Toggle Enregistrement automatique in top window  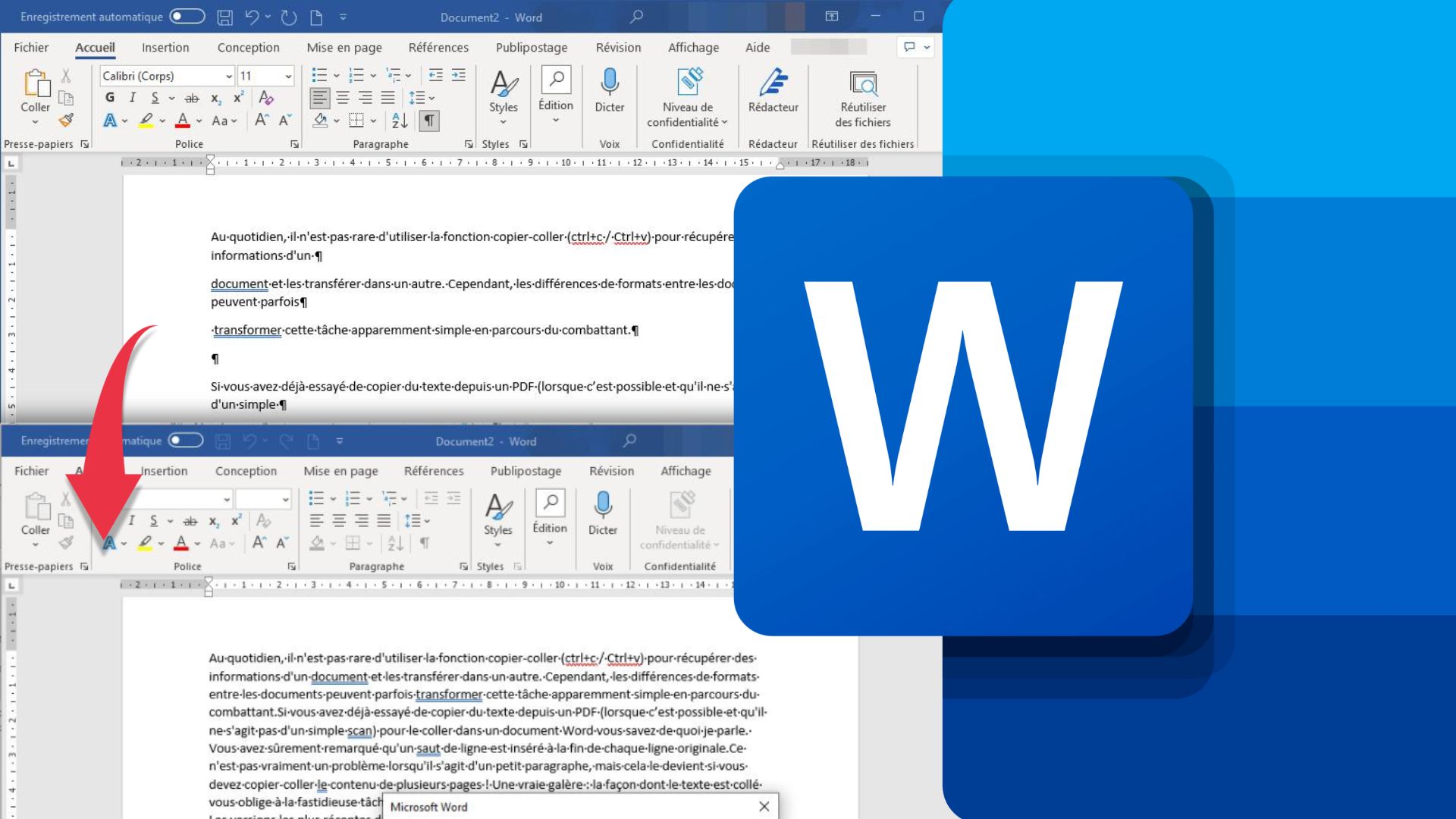[187, 16]
